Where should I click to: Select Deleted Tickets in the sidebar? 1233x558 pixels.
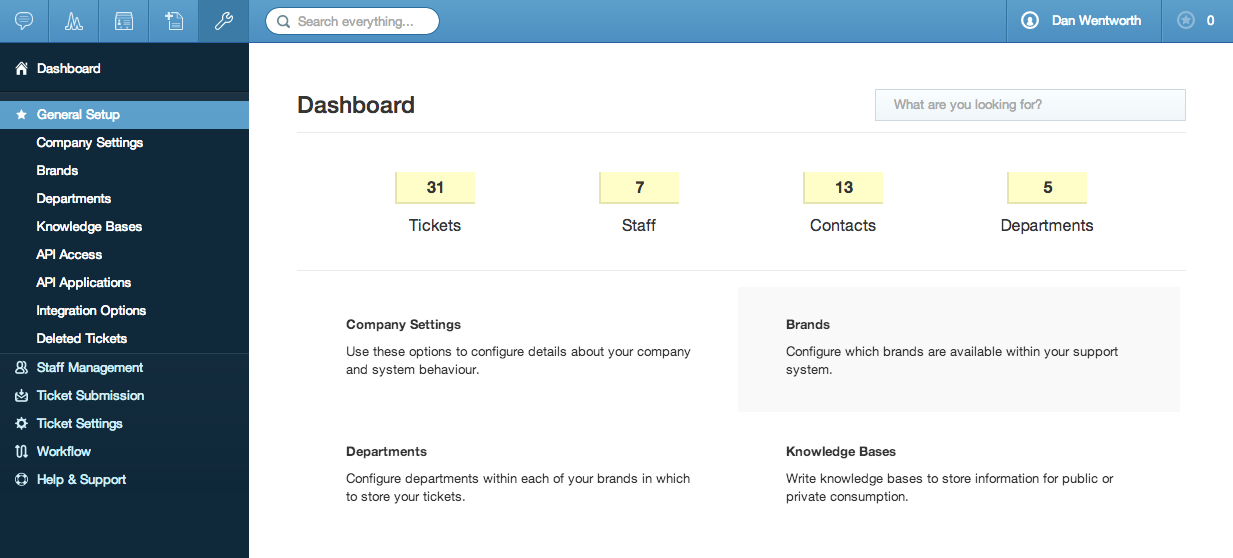pos(82,338)
